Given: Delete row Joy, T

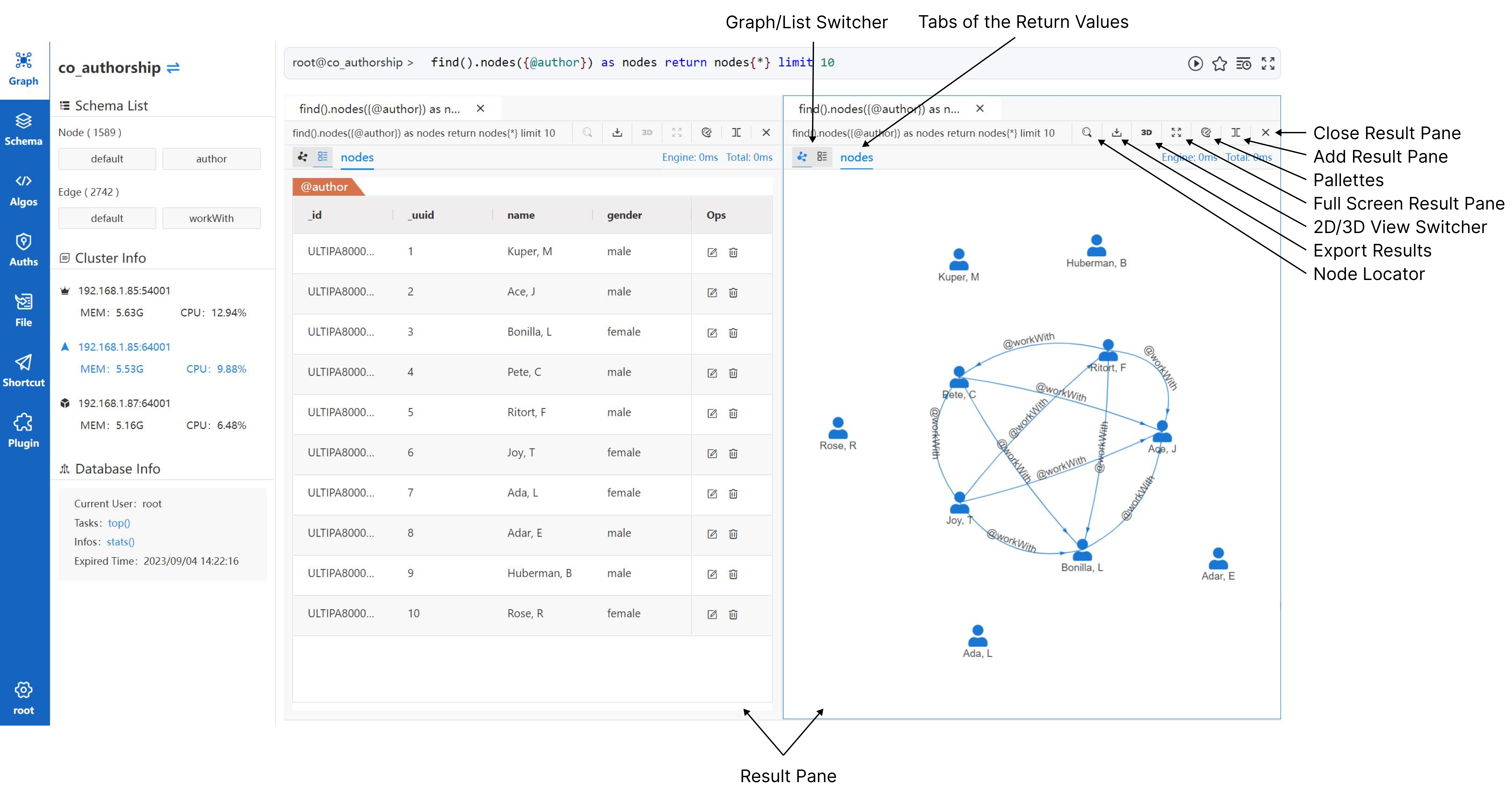Looking at the screenshot, I should pyautogui.click(x=733, y=453).
